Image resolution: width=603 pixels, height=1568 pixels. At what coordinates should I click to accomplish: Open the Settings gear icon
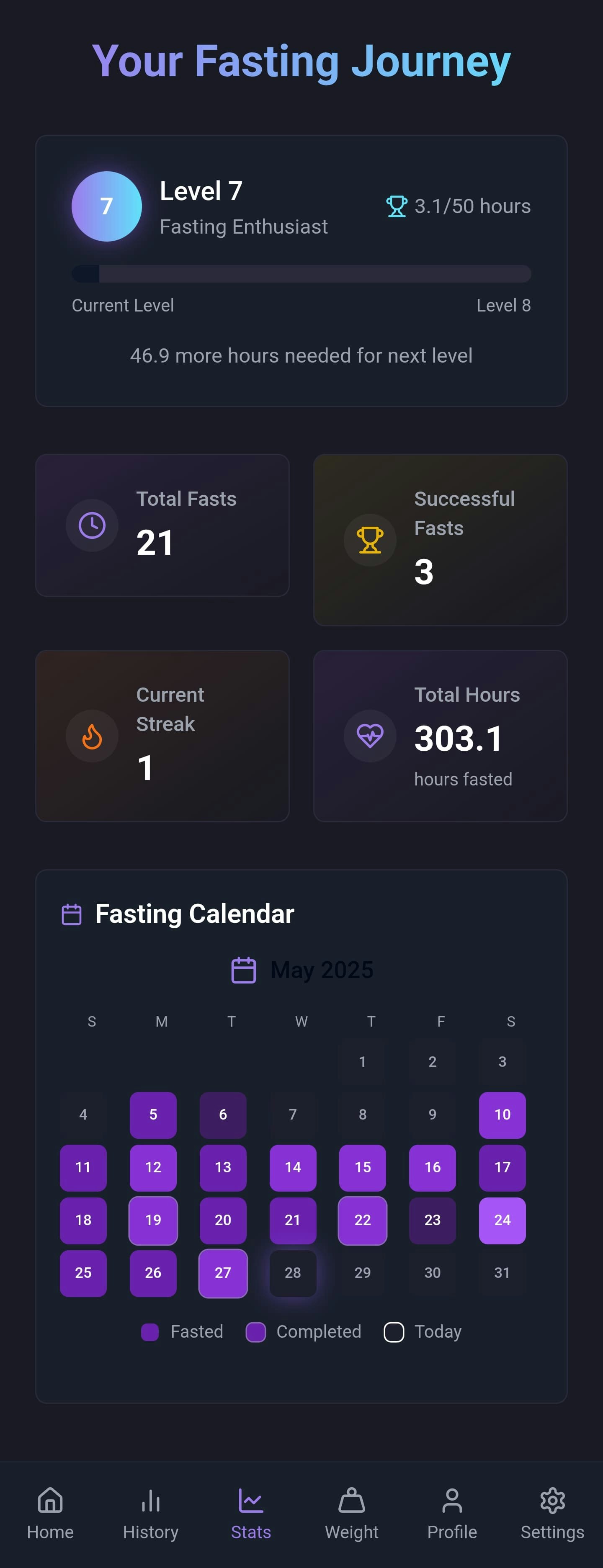[552, 1501]
